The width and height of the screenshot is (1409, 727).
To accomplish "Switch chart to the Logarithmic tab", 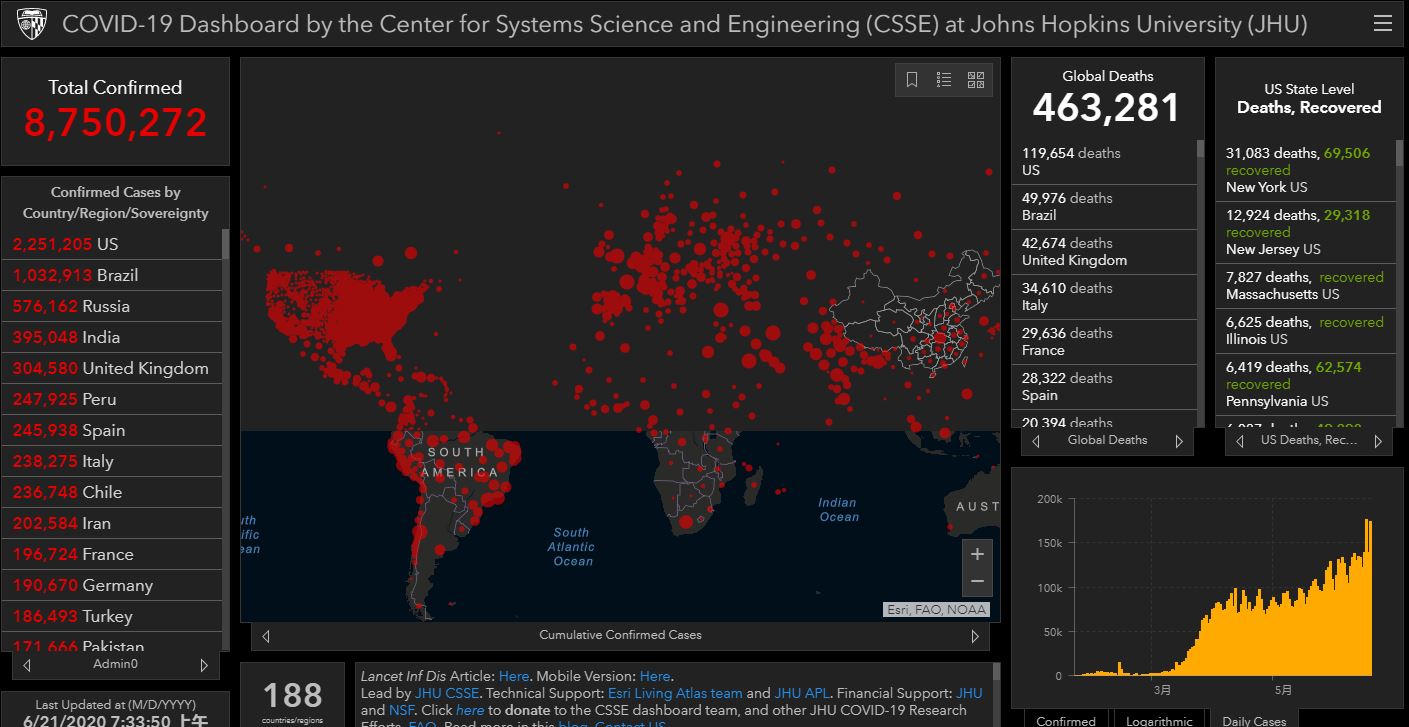I will click(x=1158, y=720).
